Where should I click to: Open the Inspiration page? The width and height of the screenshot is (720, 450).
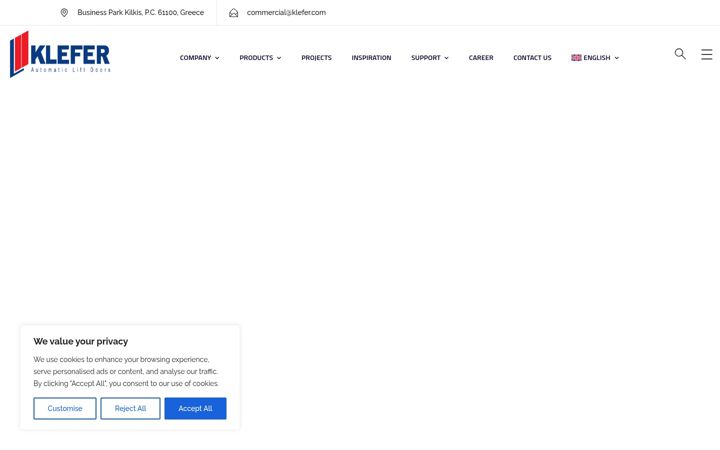371,57
